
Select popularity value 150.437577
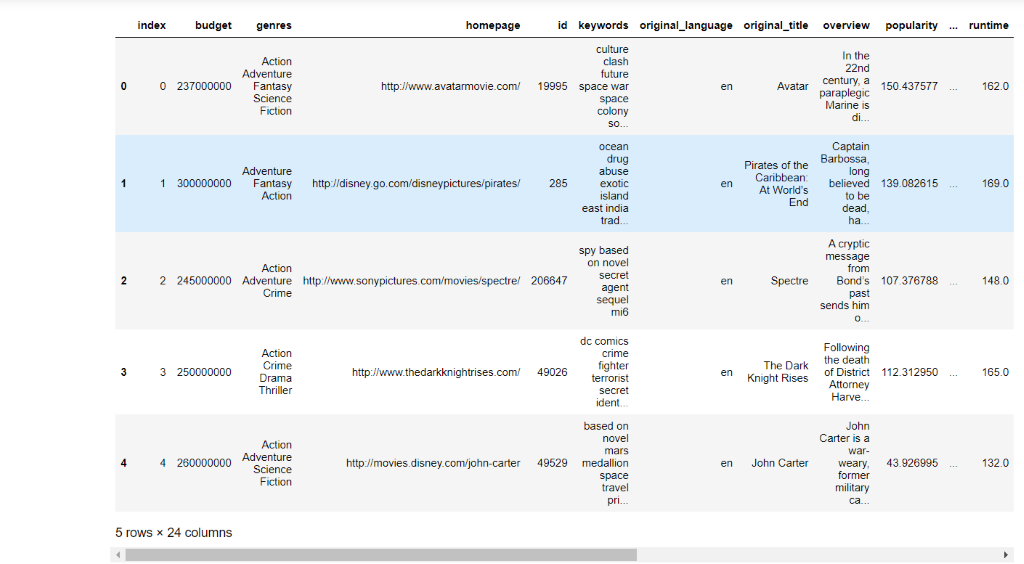909,86
